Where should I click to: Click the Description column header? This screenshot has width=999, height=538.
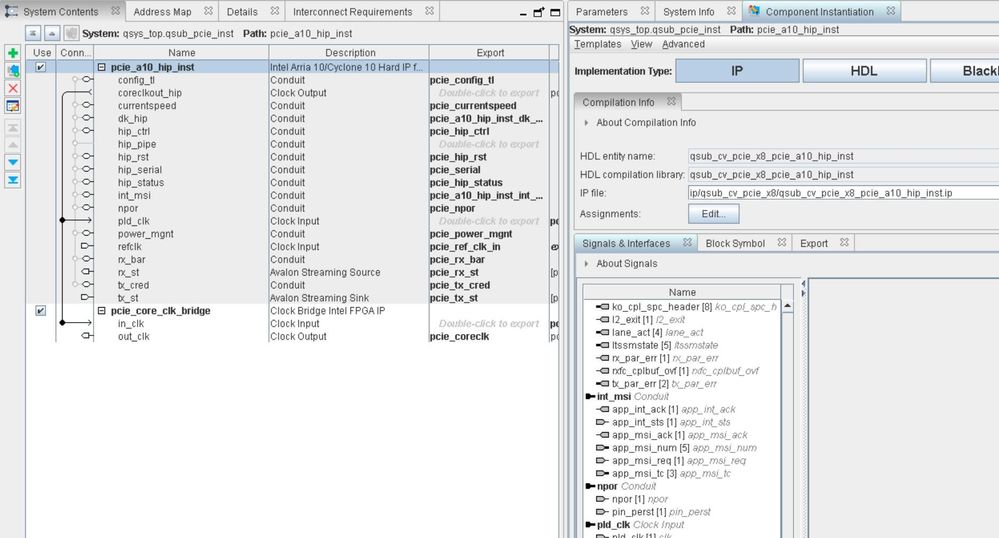point(350,52)
